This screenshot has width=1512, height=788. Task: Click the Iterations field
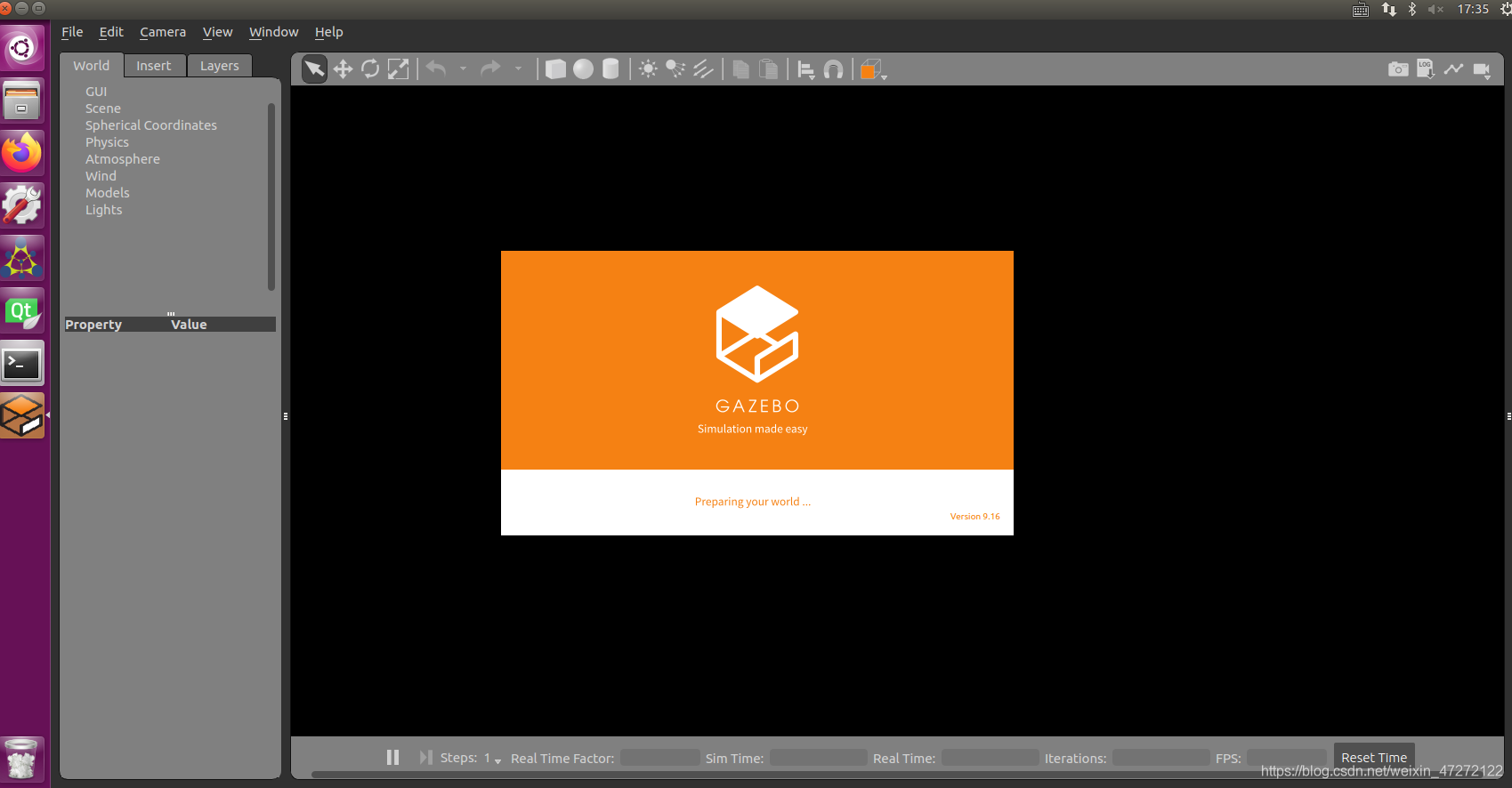[1160, 758]
